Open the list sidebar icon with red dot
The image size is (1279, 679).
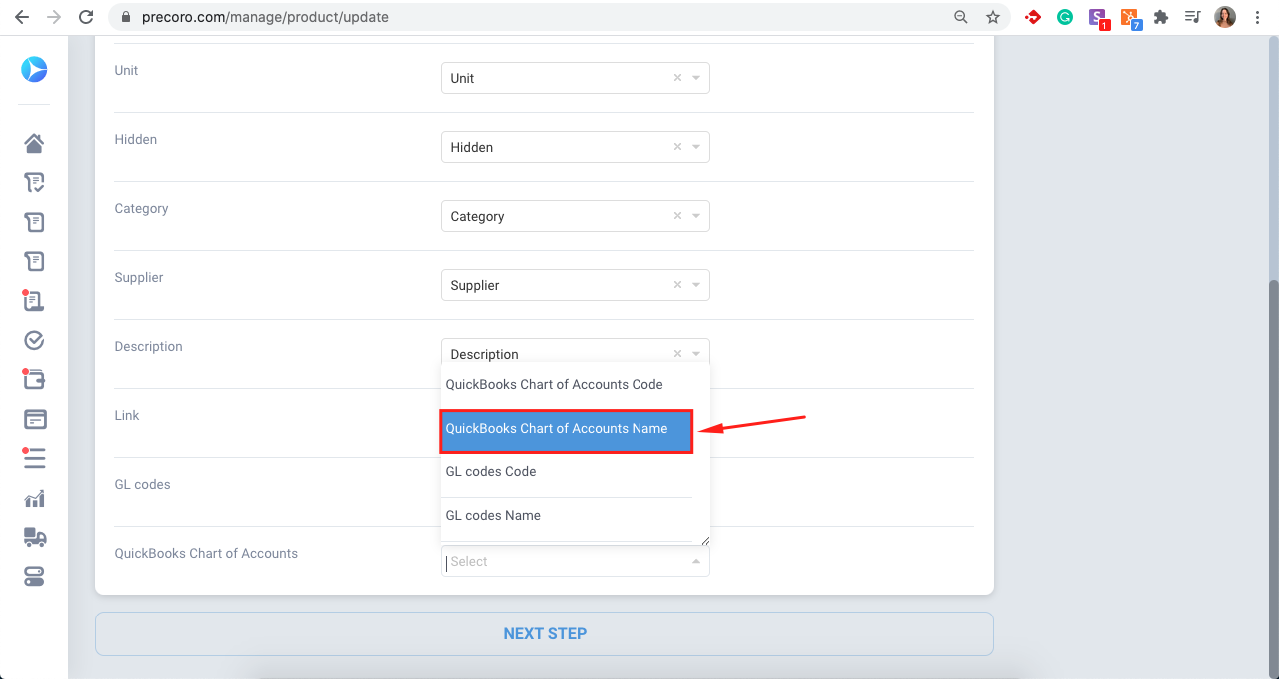34,458
